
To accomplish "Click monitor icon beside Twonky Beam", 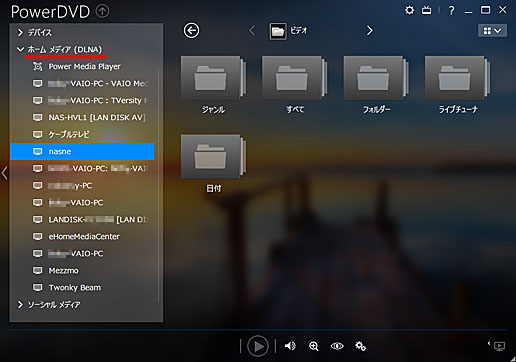I will pos(38,287).
